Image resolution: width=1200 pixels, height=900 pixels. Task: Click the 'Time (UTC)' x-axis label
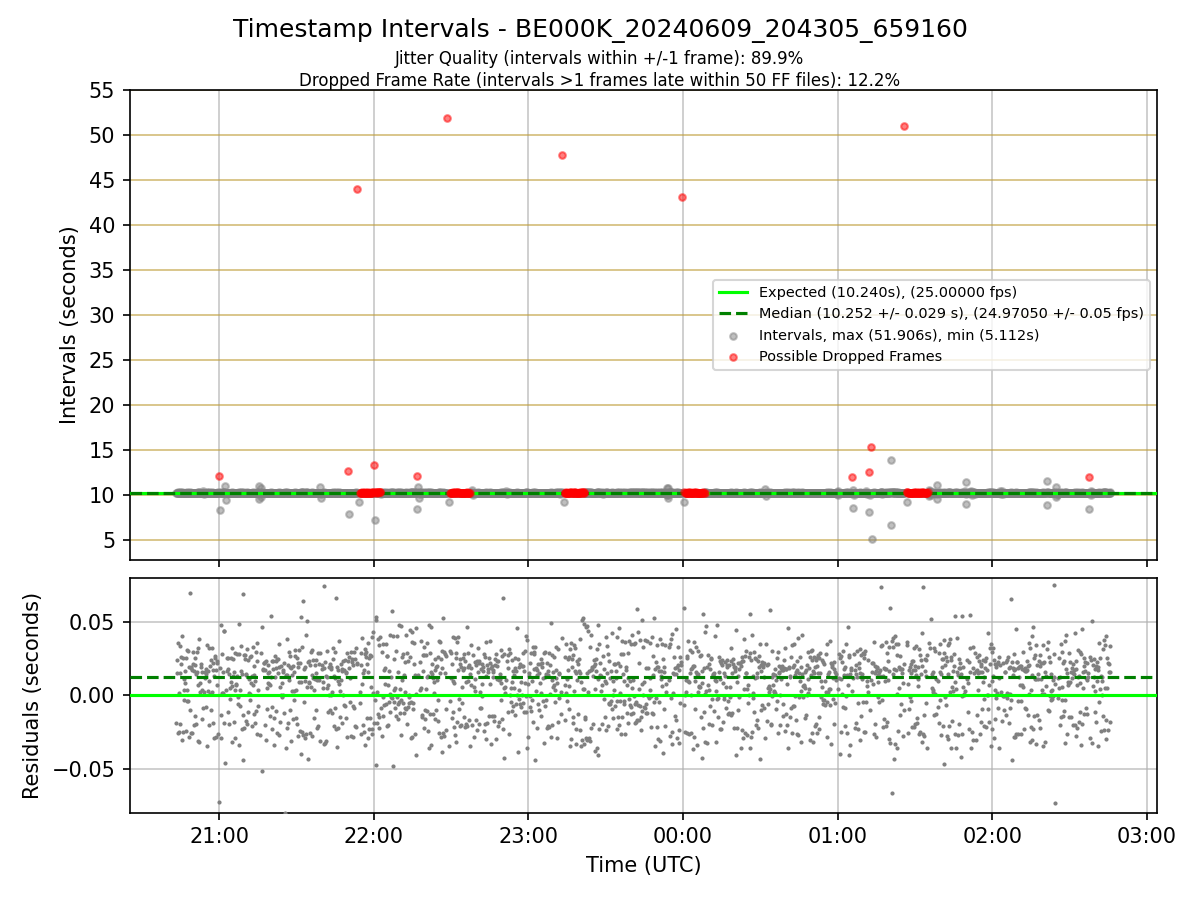(643, 865)
